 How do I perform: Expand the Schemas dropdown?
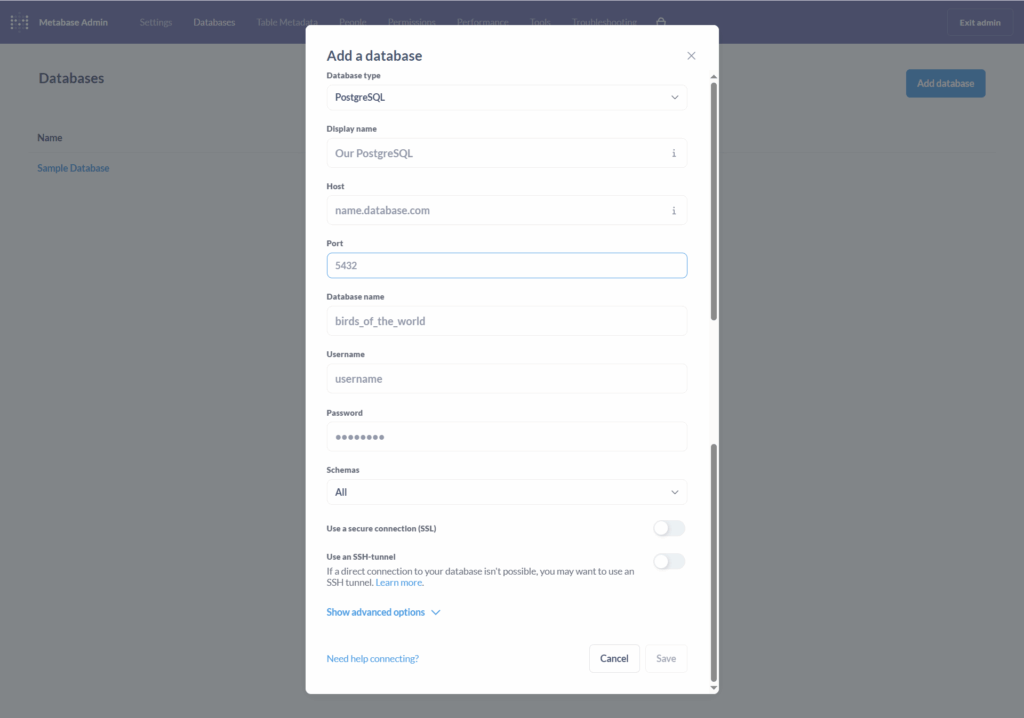coord(506,492)
